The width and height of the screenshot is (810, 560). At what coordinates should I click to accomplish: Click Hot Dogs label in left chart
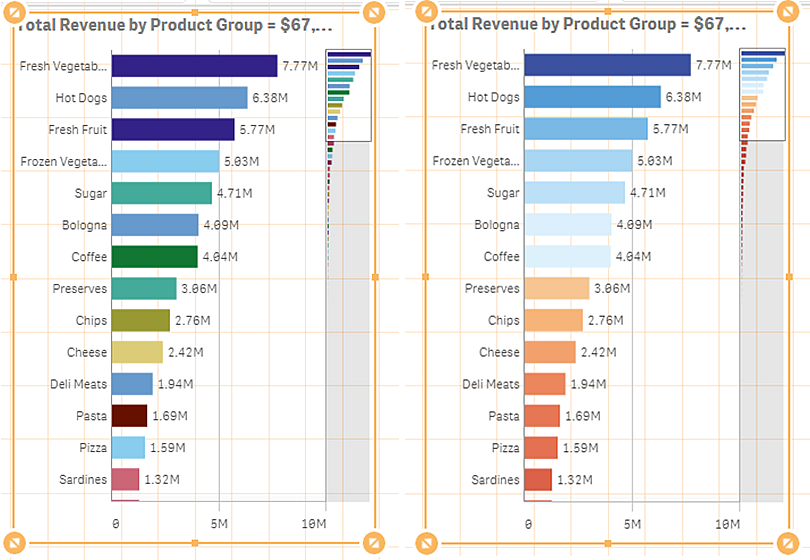tap(81, 98)
